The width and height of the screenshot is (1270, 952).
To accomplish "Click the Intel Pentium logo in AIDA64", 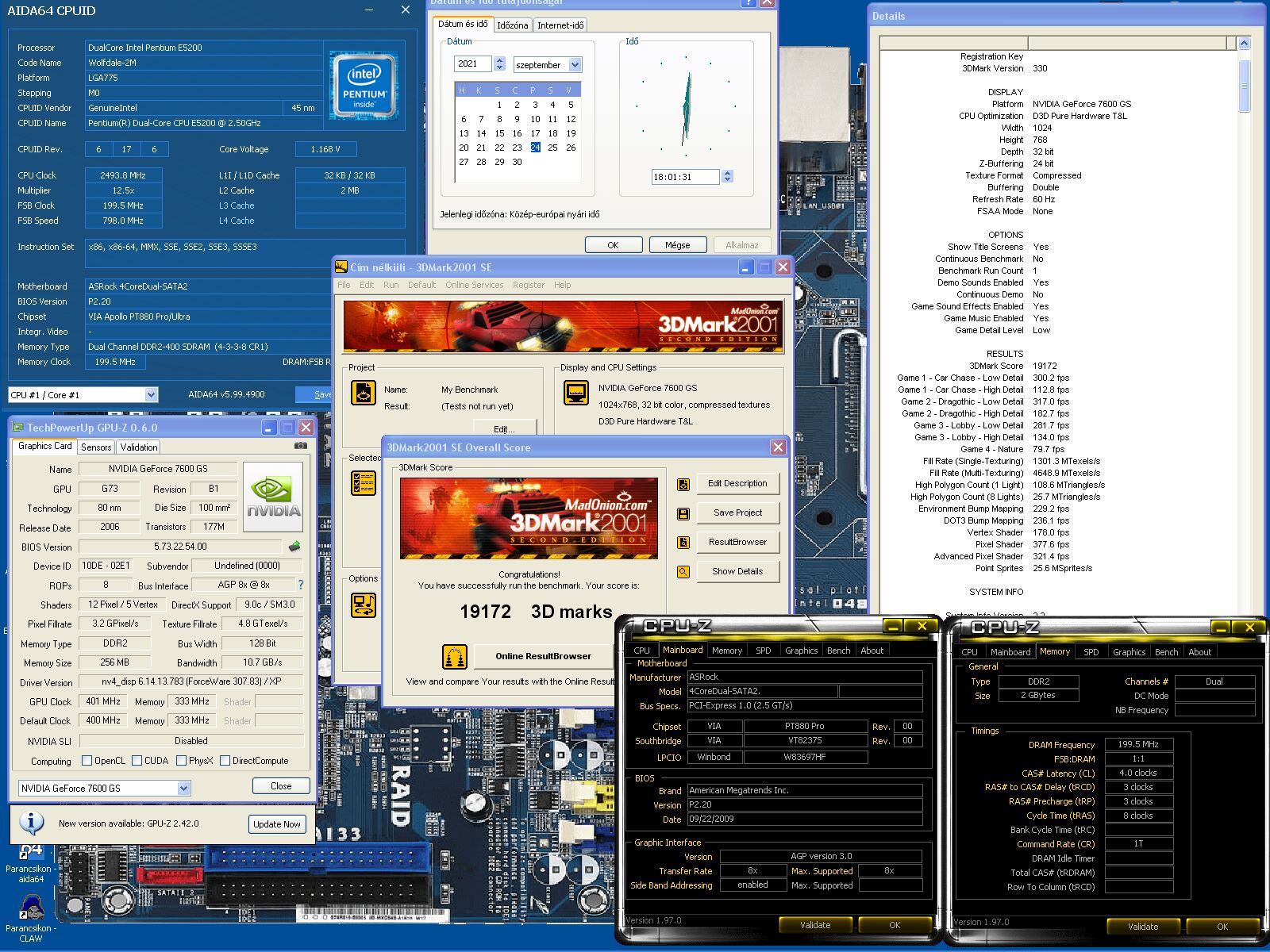I will click(364, 86).
